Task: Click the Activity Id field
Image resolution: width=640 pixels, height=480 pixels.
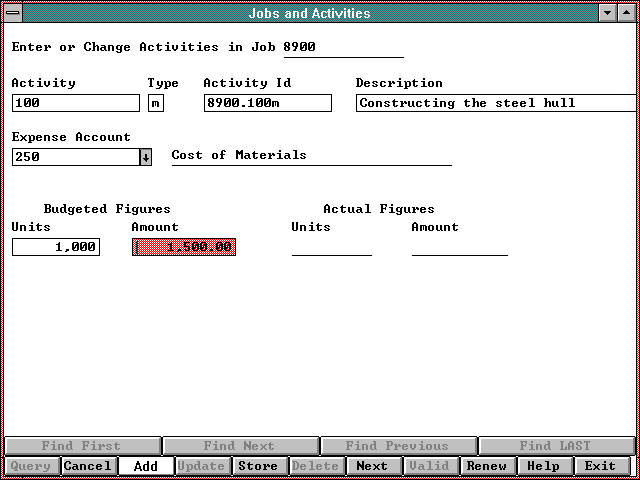Action: 267,103
